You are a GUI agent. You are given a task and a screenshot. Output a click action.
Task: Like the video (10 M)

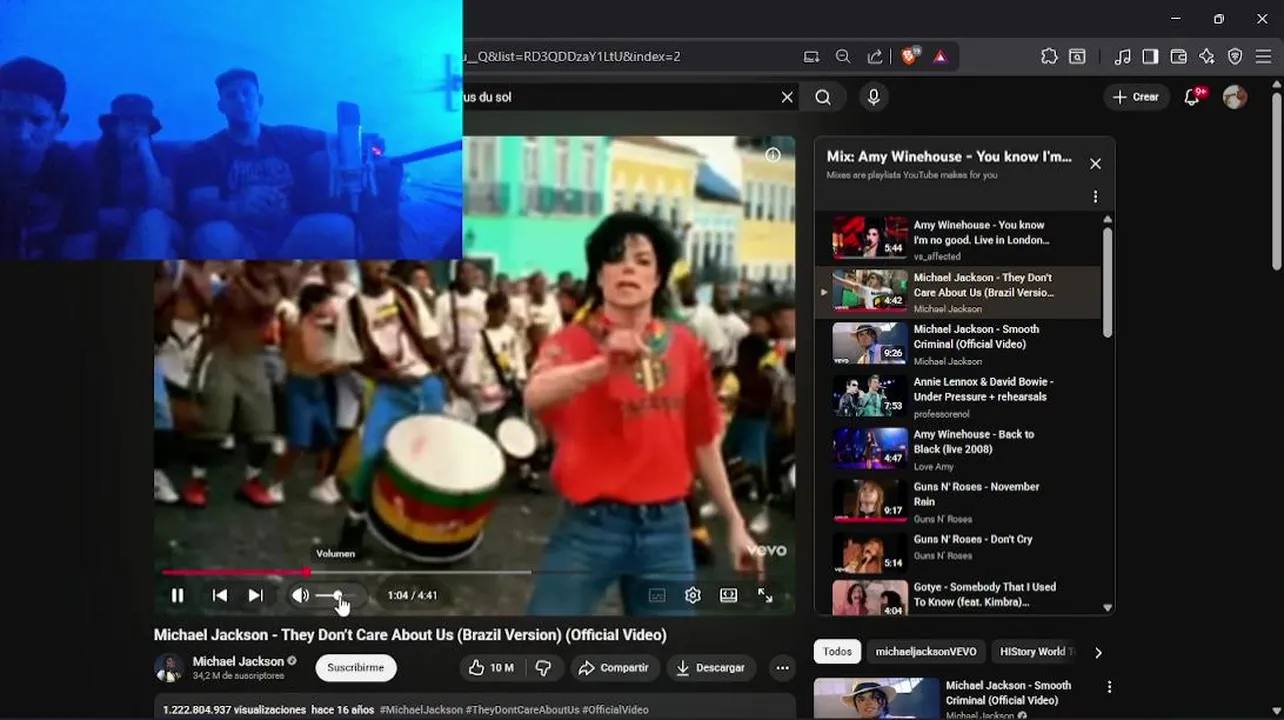click(x=491, y=667)
